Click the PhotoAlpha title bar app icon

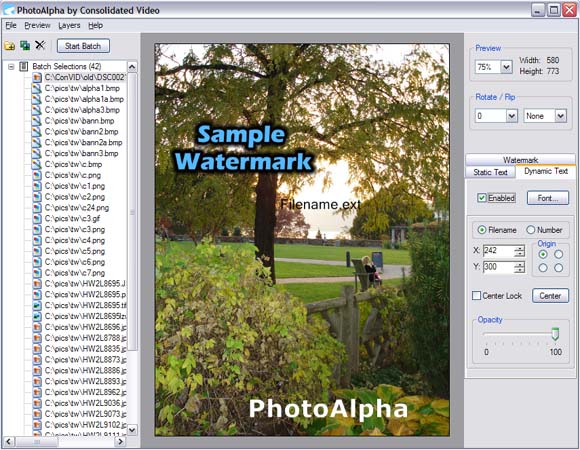(8, 9)
